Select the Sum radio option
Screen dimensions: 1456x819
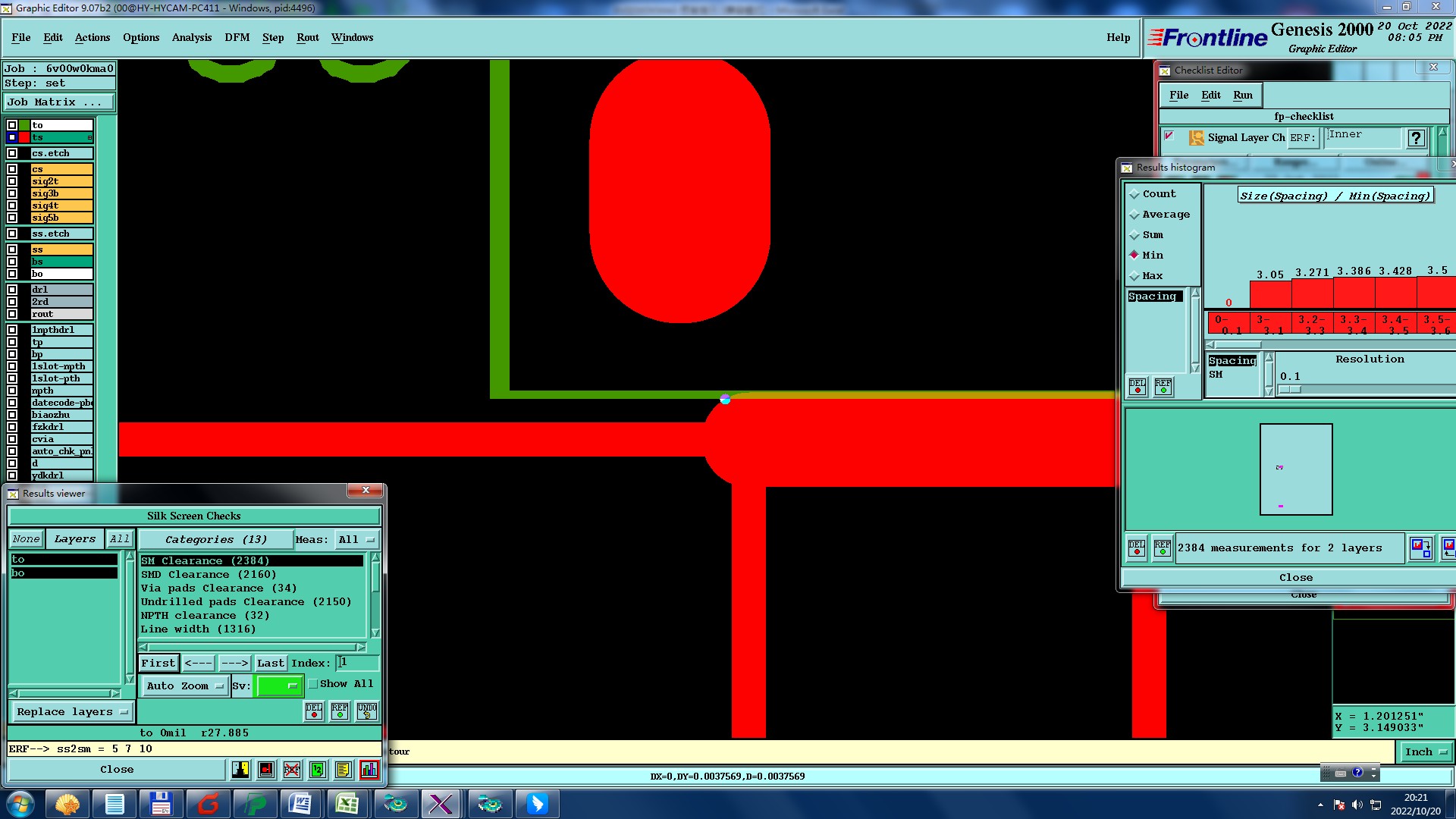click(1134, 235)
